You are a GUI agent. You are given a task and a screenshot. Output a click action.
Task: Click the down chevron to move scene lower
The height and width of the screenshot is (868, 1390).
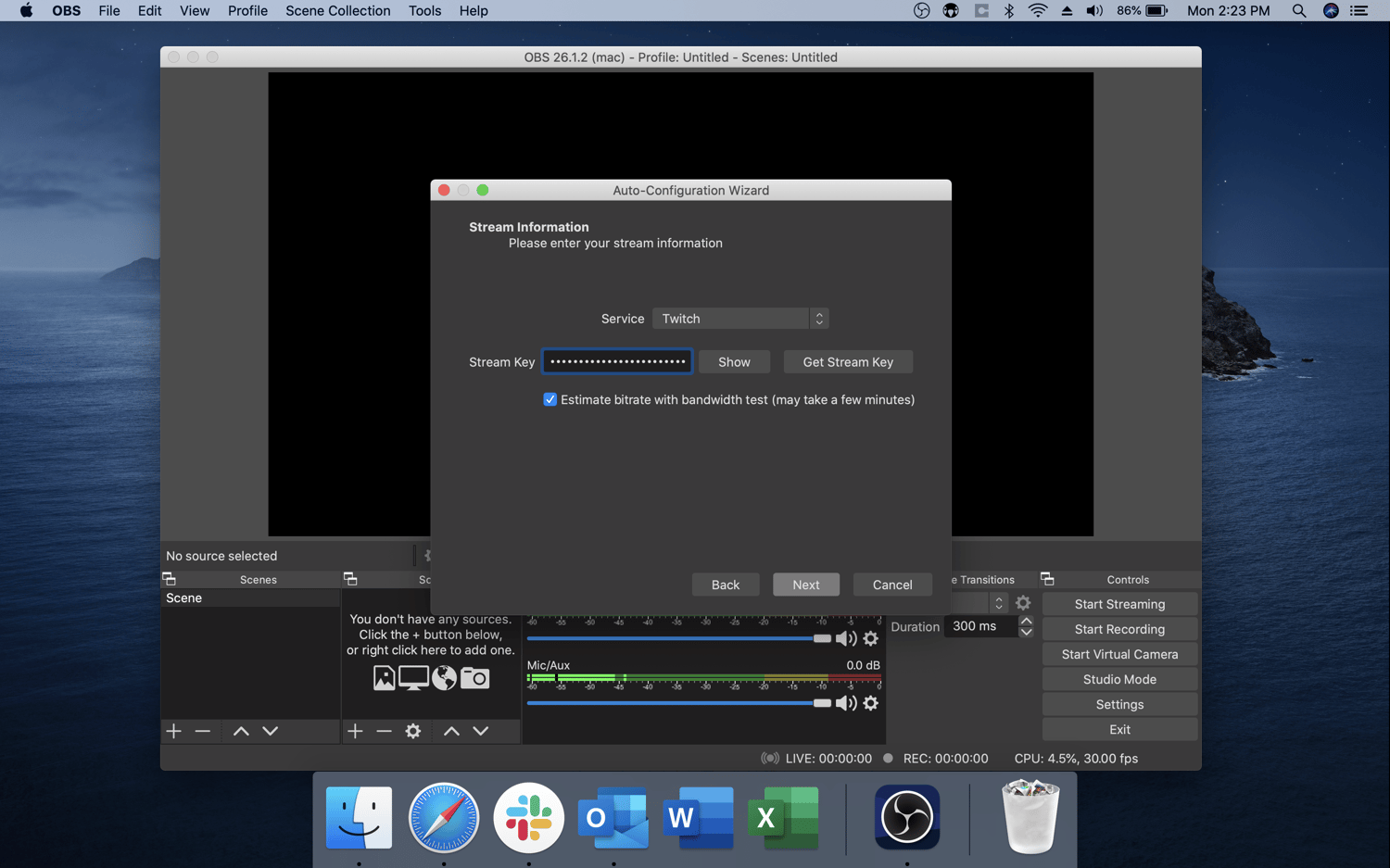tap(270, 731)
